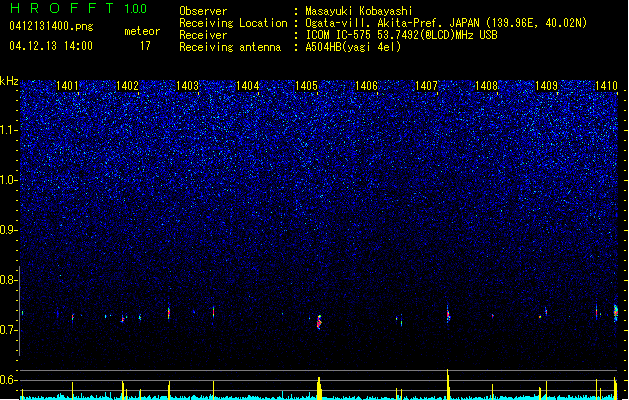
Task: Click the yellow power spike just after 1405
Action: click(x=319, y=388)
